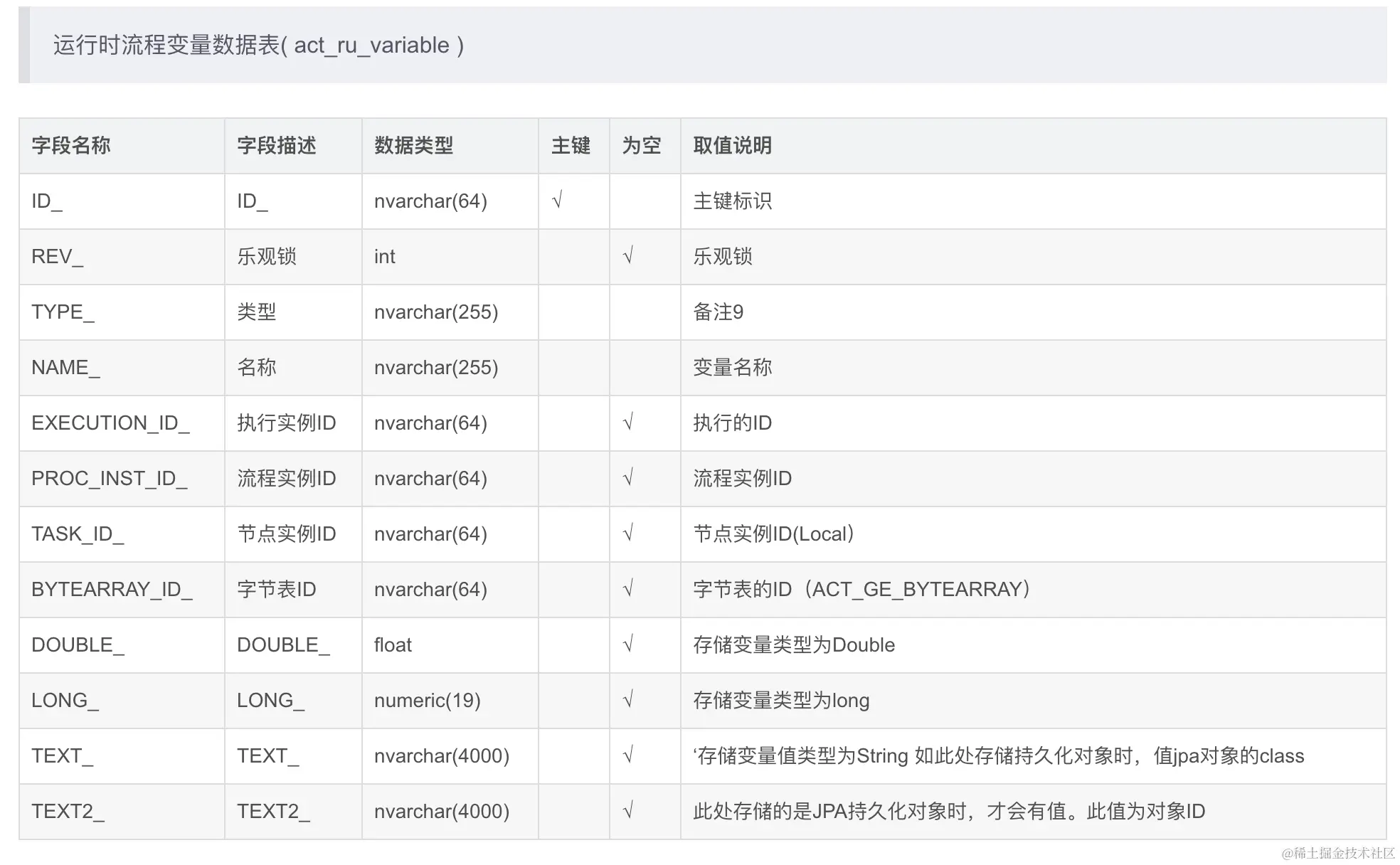Screen dimensions: 1400x865
Task: Select the 取值说明 column header
Action: pos(731,146)
